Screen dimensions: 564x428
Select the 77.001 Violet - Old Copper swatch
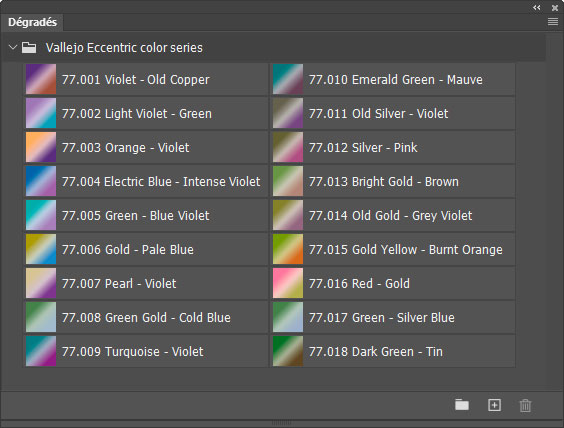point(41,79)
